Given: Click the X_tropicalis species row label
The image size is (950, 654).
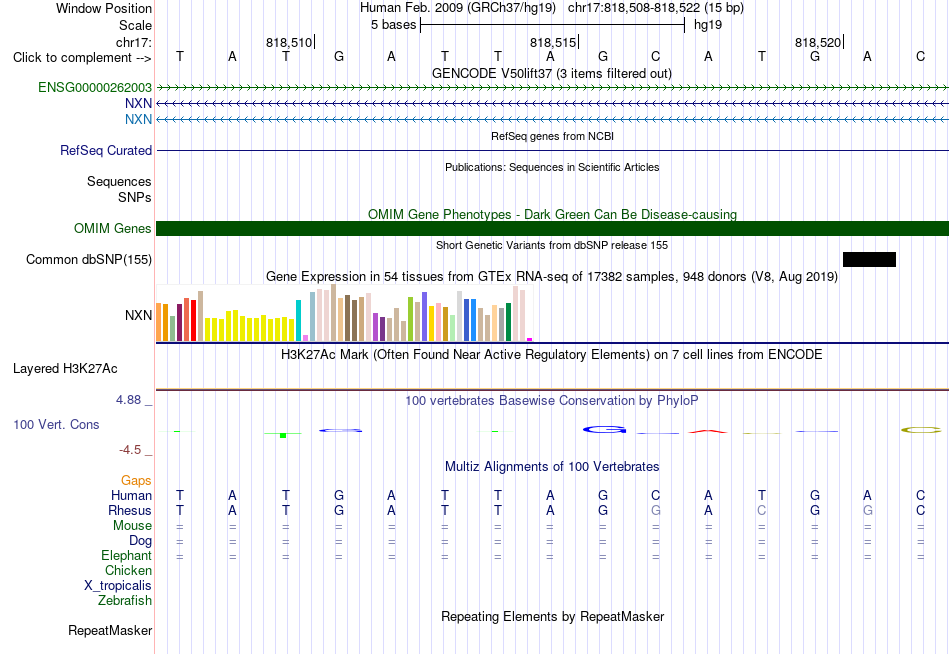Looking at the screenshot, I should click(118, 586).
